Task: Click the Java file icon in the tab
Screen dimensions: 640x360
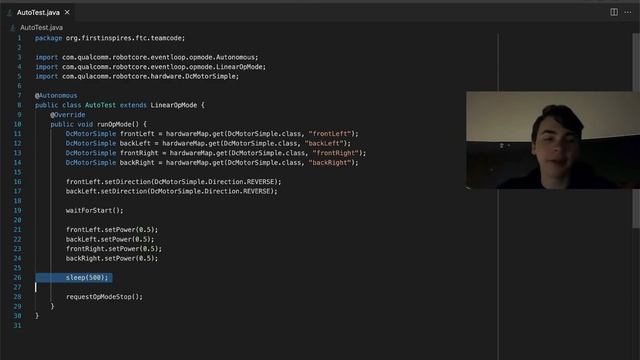Action: (x=10, y=13)
